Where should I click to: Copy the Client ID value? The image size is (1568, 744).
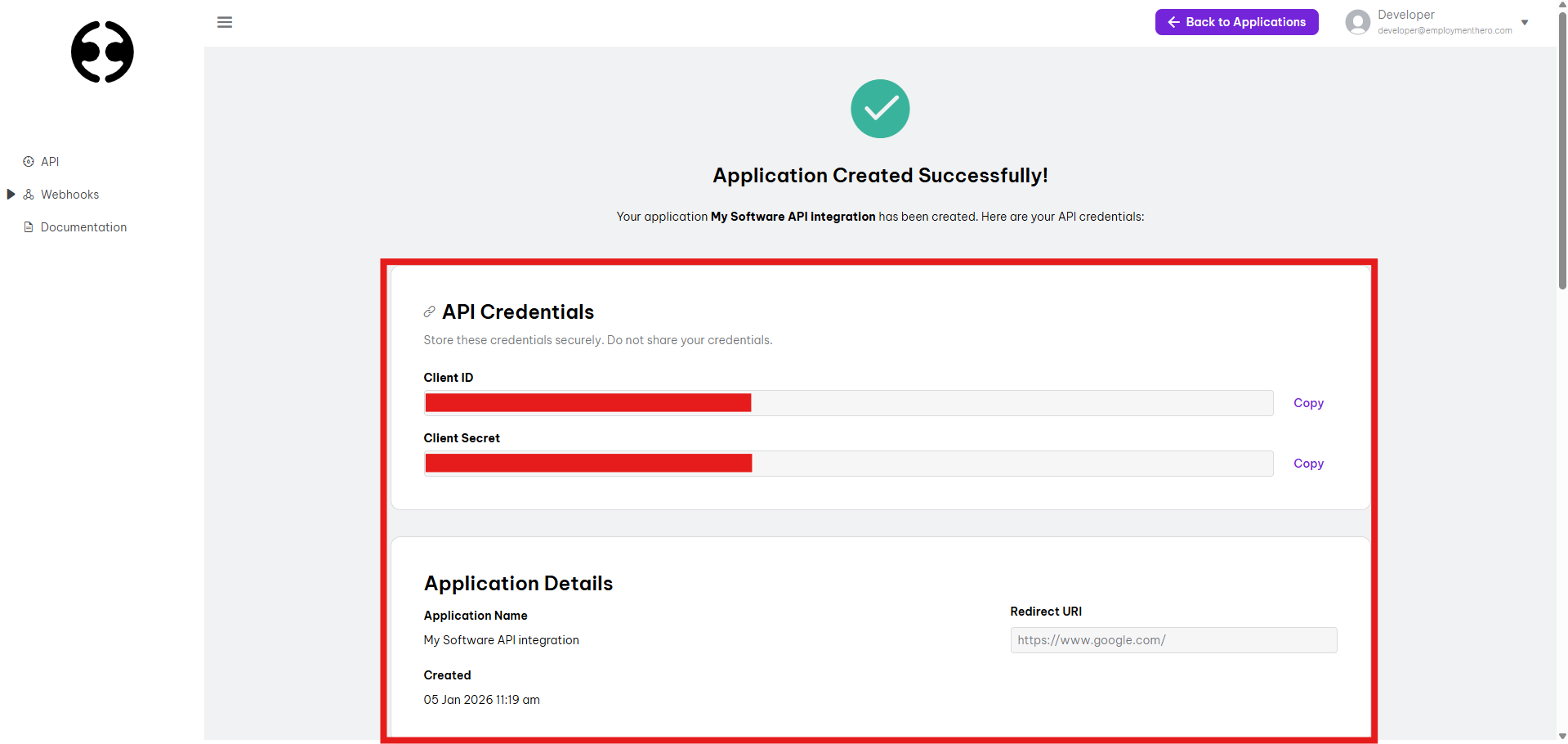coord(1308,403)
